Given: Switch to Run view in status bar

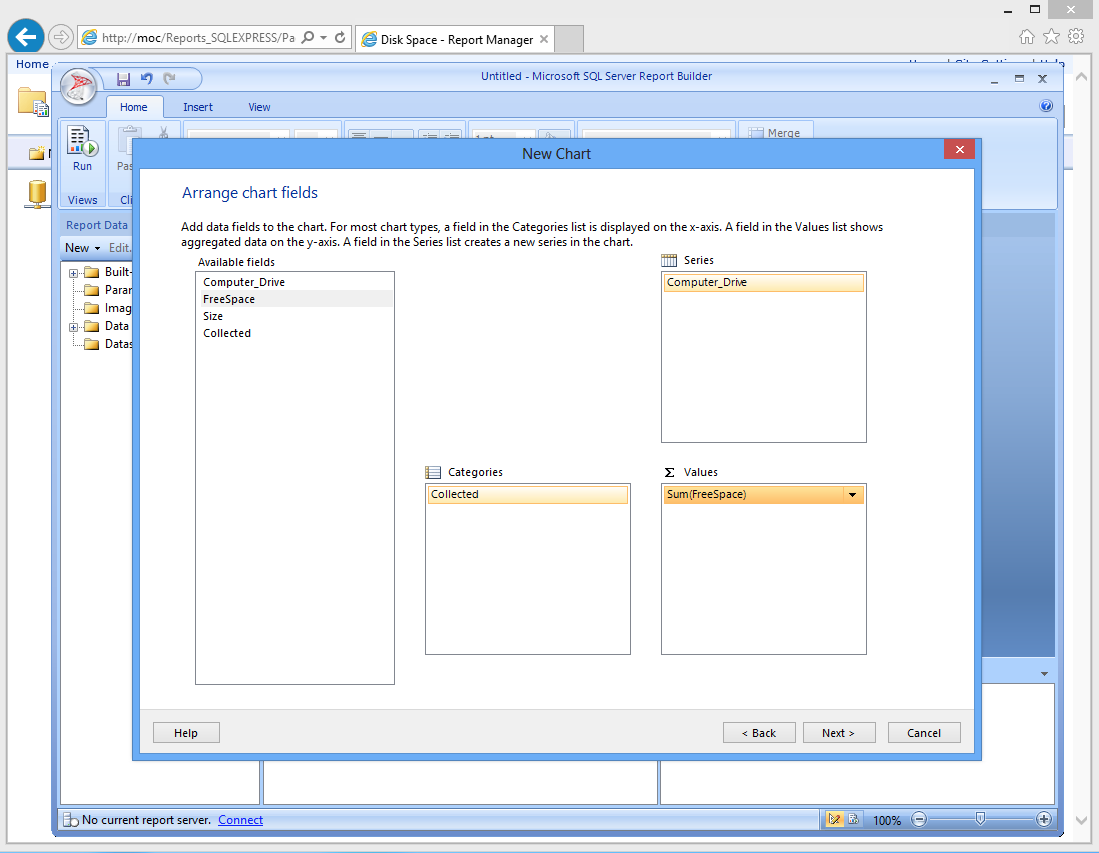Looking at the screenshot, I should [x=853, y=820].
